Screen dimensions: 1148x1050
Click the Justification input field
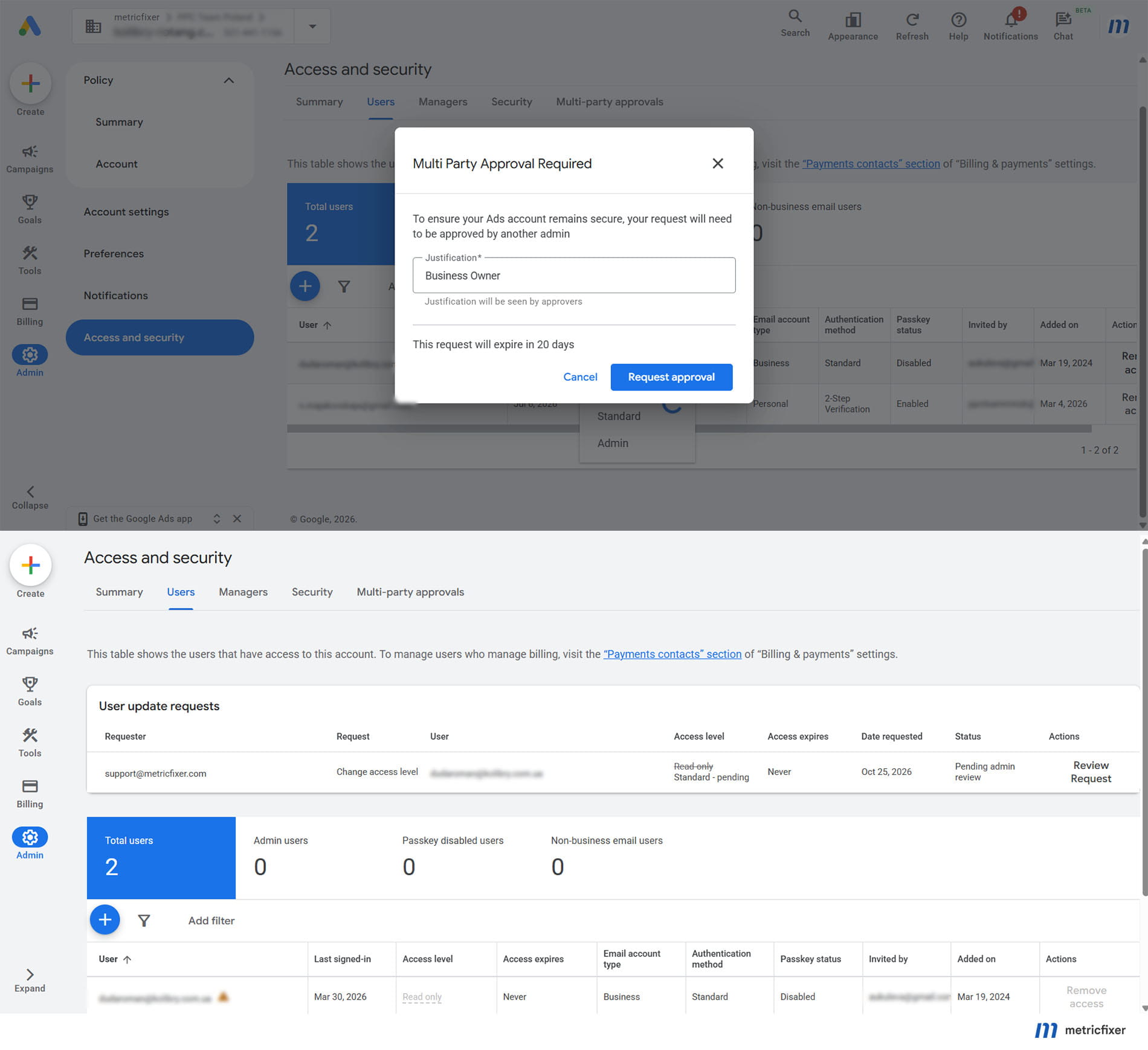click(x=574, y=276)
